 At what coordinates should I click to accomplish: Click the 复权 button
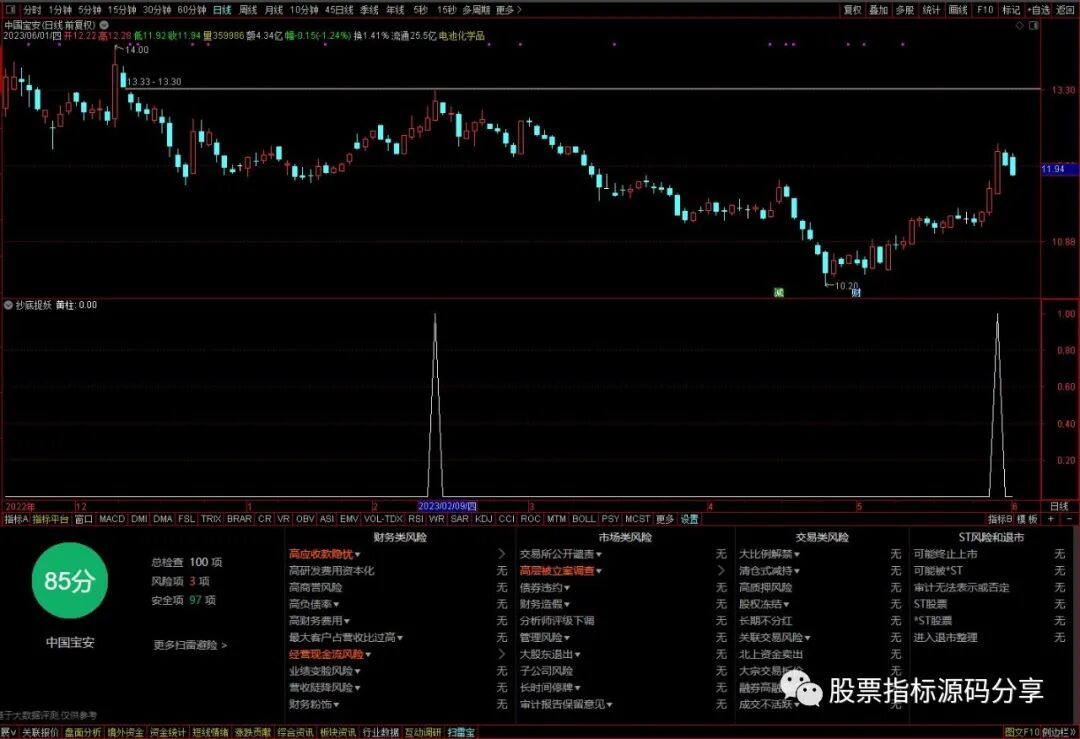coord(852,10)
